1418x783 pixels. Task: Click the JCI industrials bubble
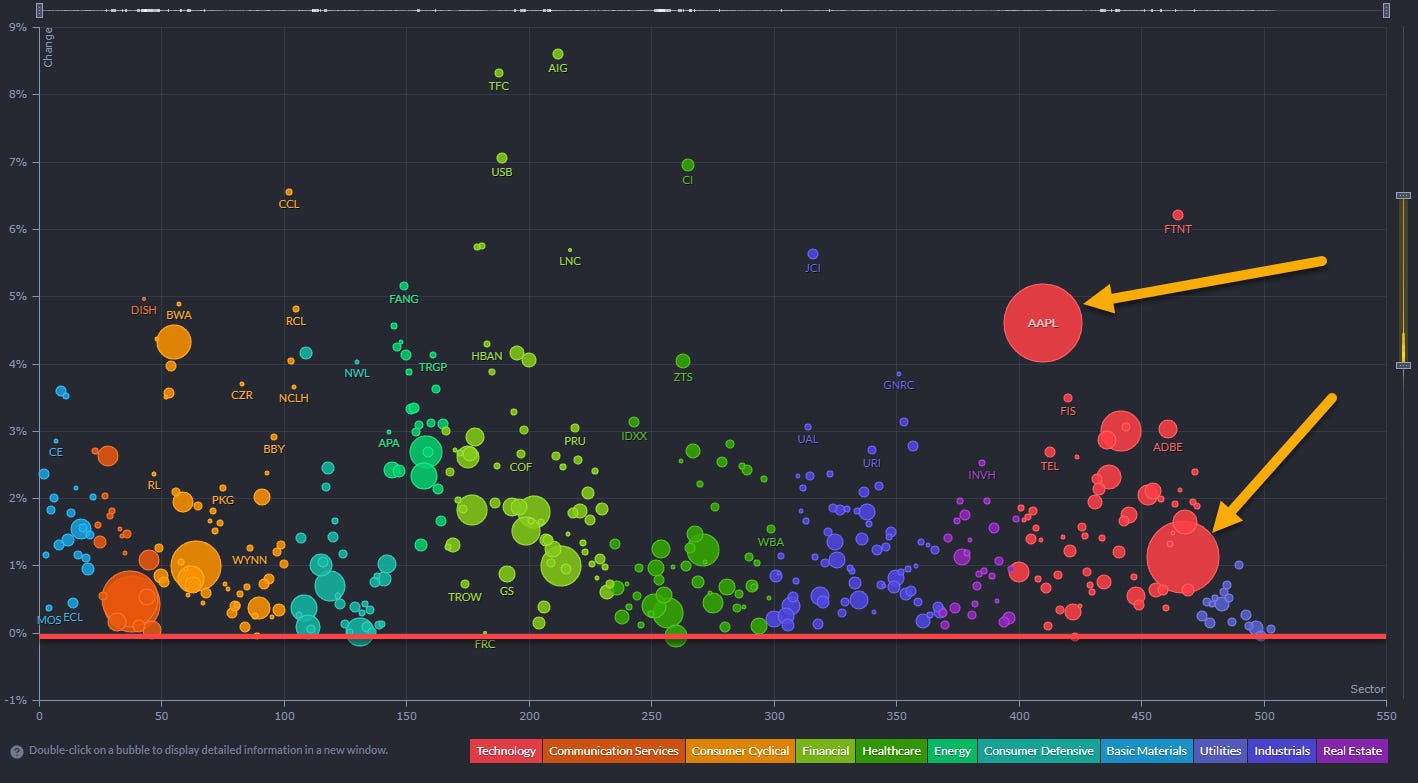(x=813, y=254)
